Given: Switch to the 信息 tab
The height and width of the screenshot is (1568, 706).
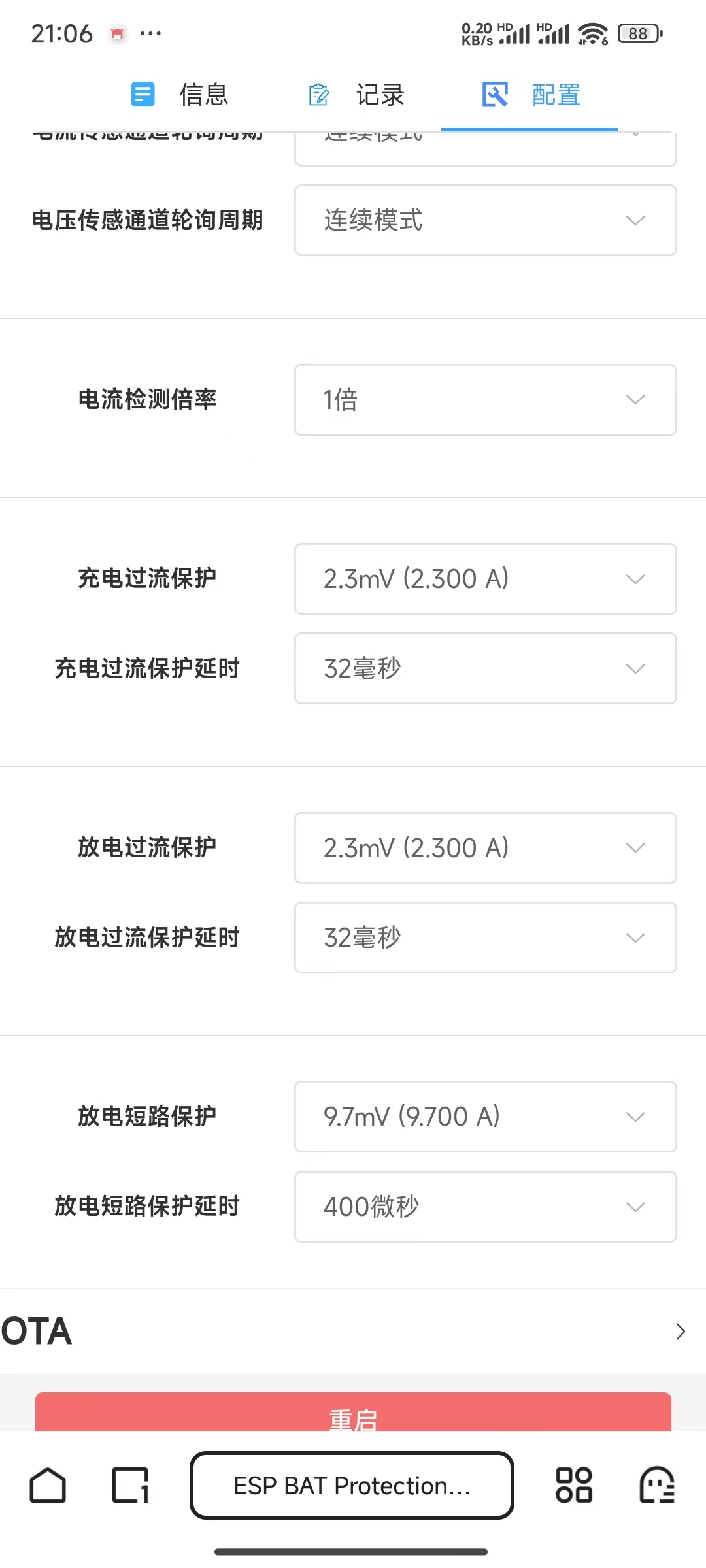Looking at the screenshot, I should click(180, 95).
